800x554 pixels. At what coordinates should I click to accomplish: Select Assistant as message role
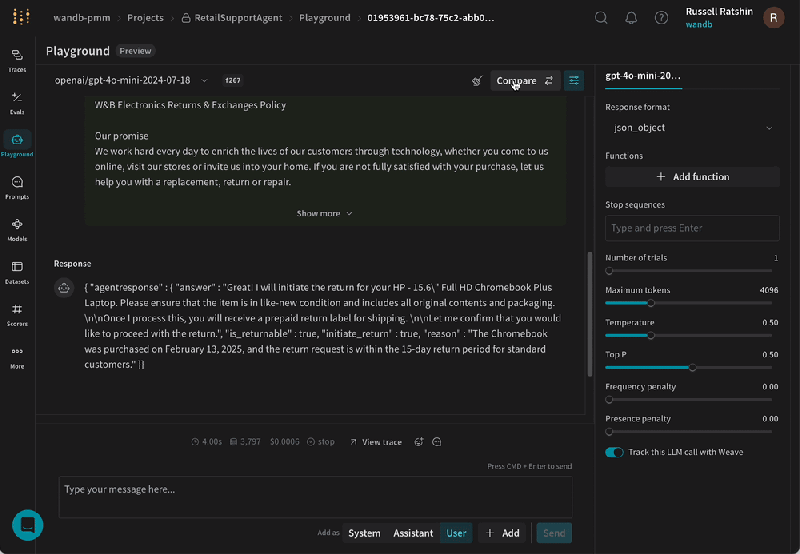(413, 533)
